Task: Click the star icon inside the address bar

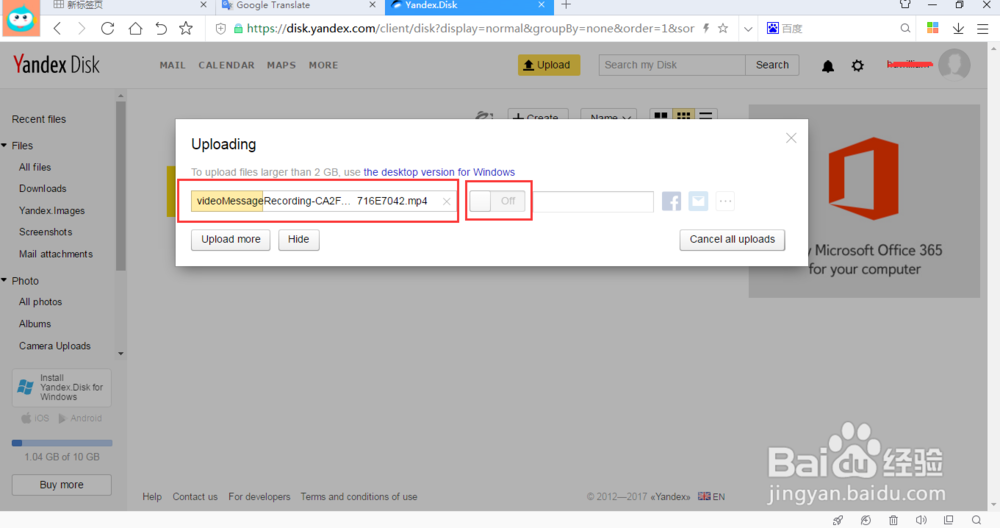Action: 723,28
